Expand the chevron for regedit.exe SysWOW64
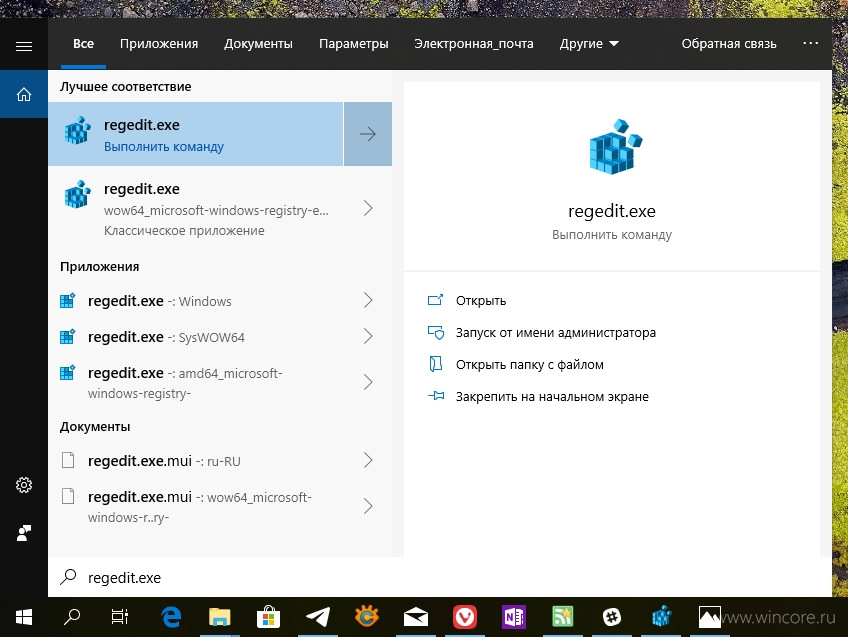 coord(368,336)
